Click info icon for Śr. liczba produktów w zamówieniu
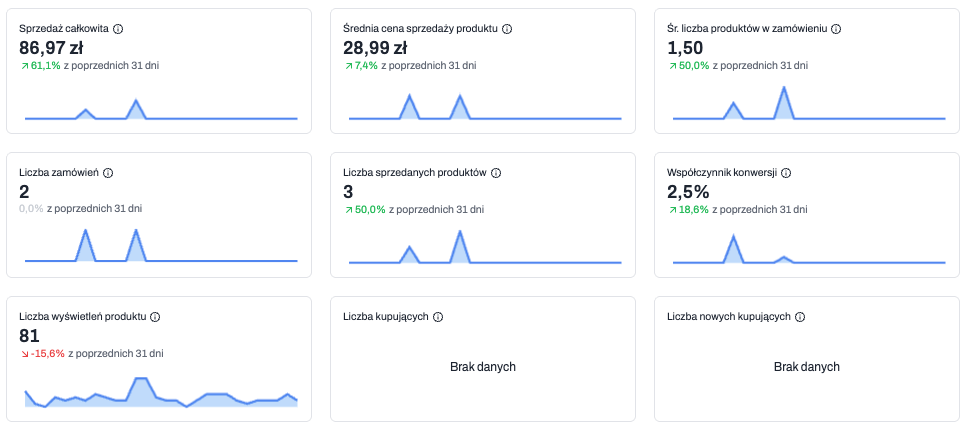This screenshot has width=968, height=429. (x=836, y=29)
